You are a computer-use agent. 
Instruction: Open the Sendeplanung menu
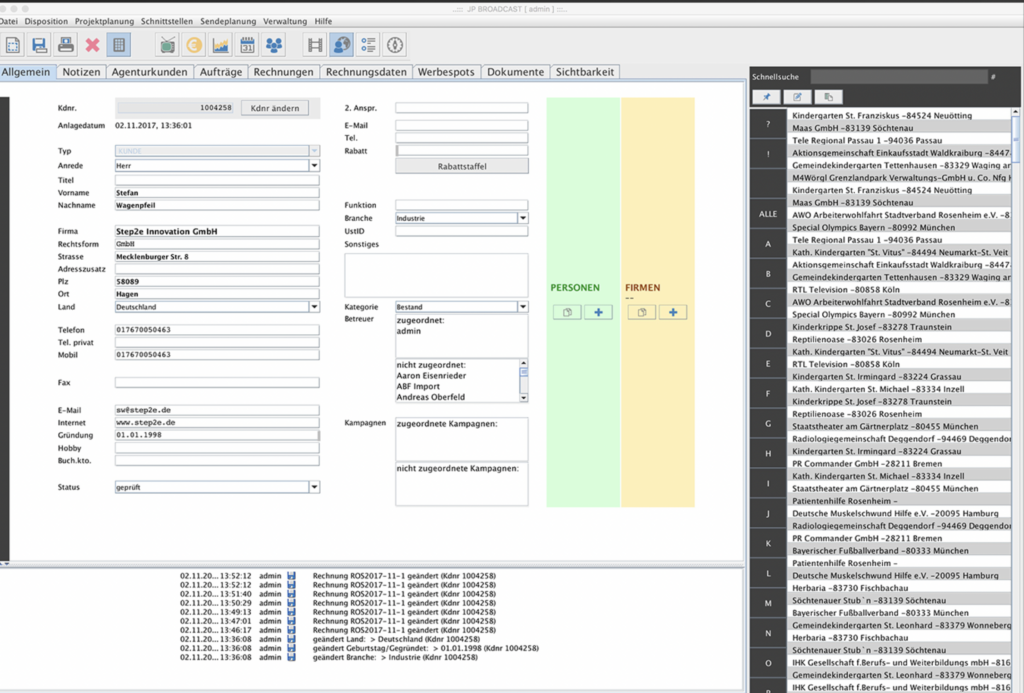(x=228, y=22)
